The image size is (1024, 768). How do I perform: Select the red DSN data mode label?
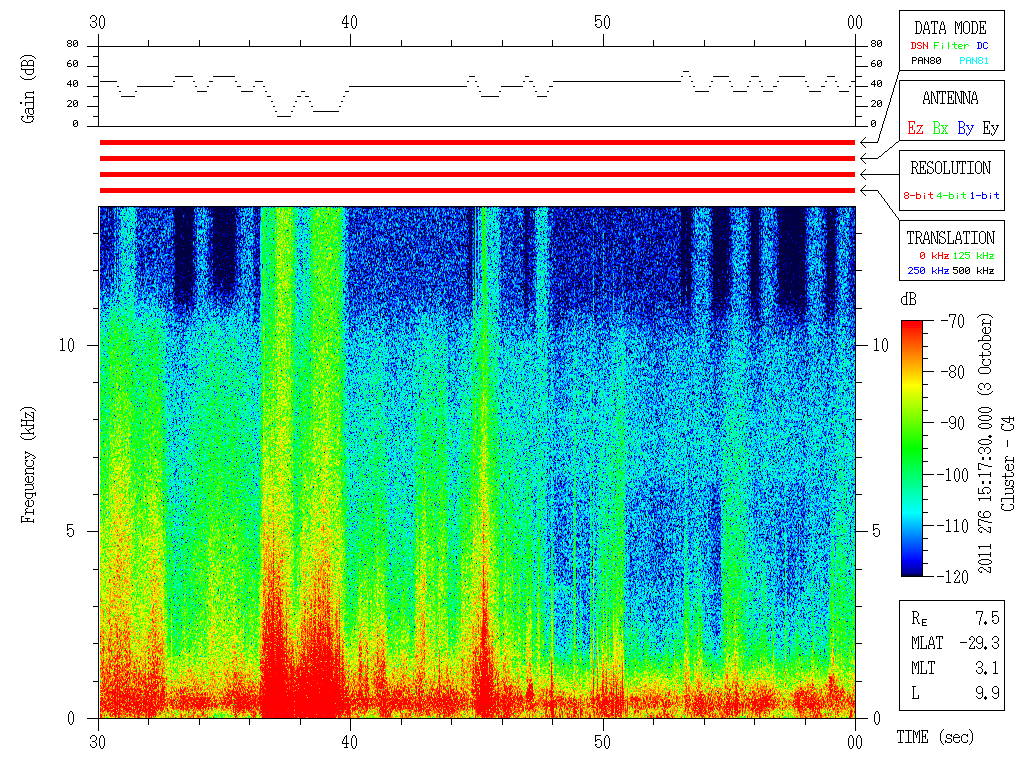tap(919, 46)
